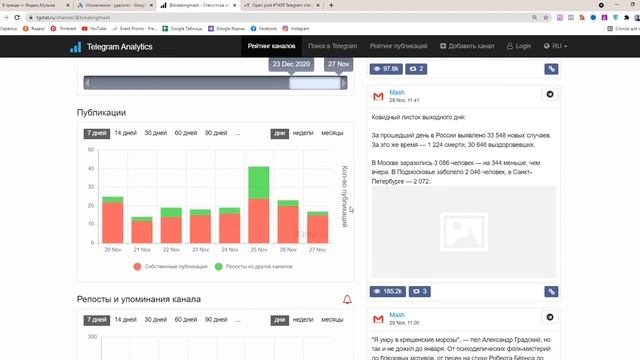The width and height of the screenshot is (640, 360).
Task: Open the Facebook bookmark
Action: point(264,29)
